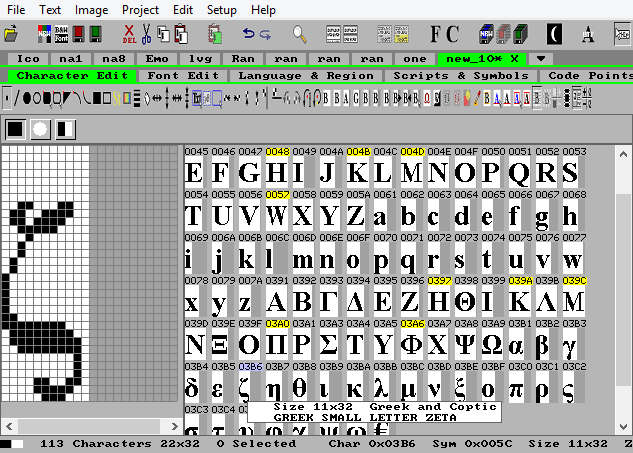Open the File menu

pos(16,10)
